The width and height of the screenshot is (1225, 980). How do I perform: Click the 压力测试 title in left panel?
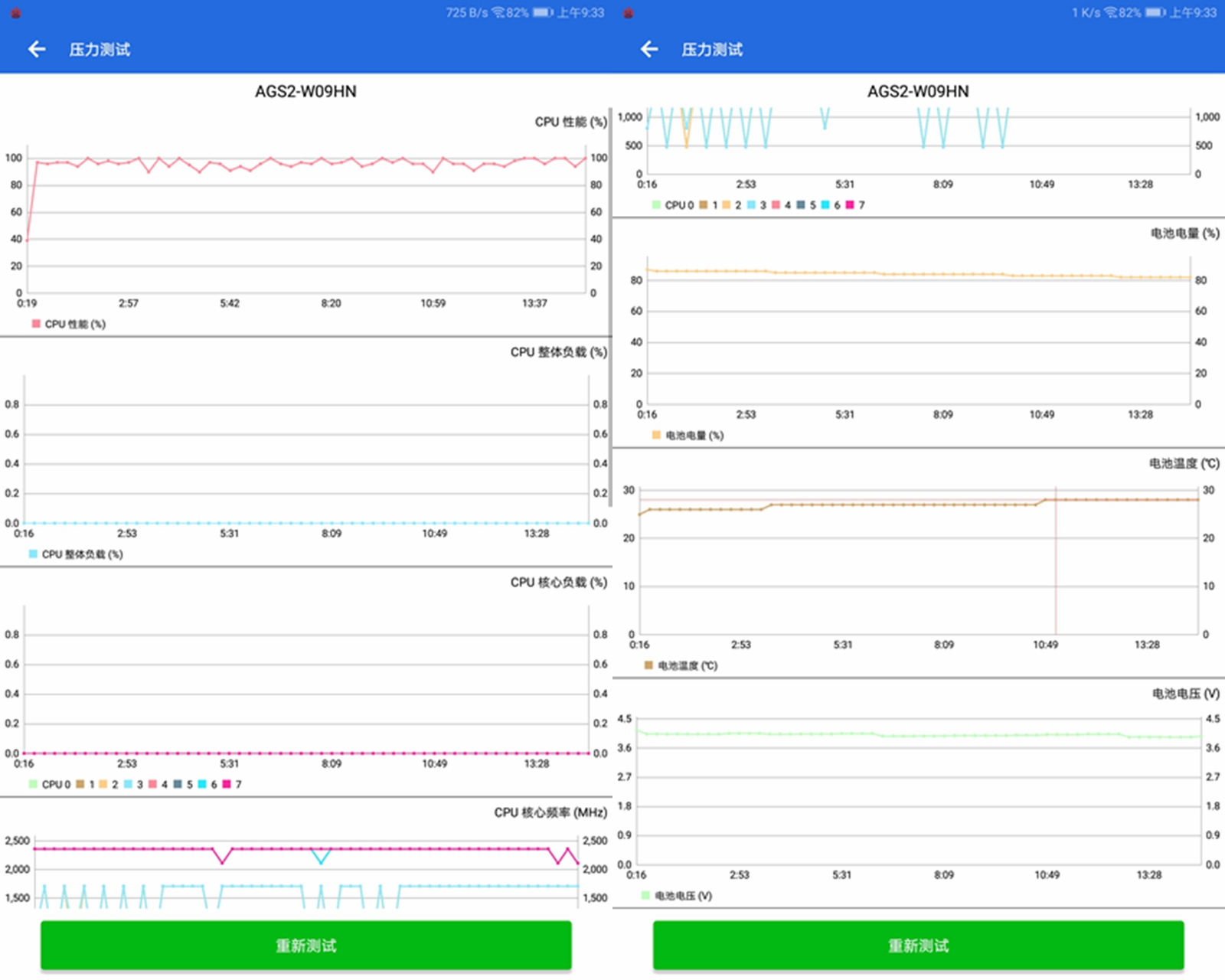point(100,50)
